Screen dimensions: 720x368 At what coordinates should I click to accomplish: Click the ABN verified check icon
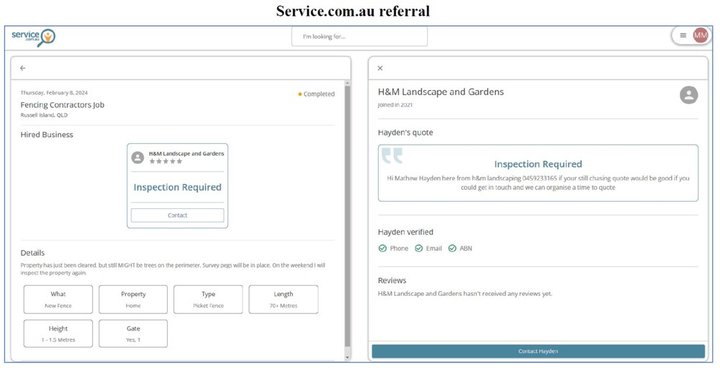tap(452, 248)
